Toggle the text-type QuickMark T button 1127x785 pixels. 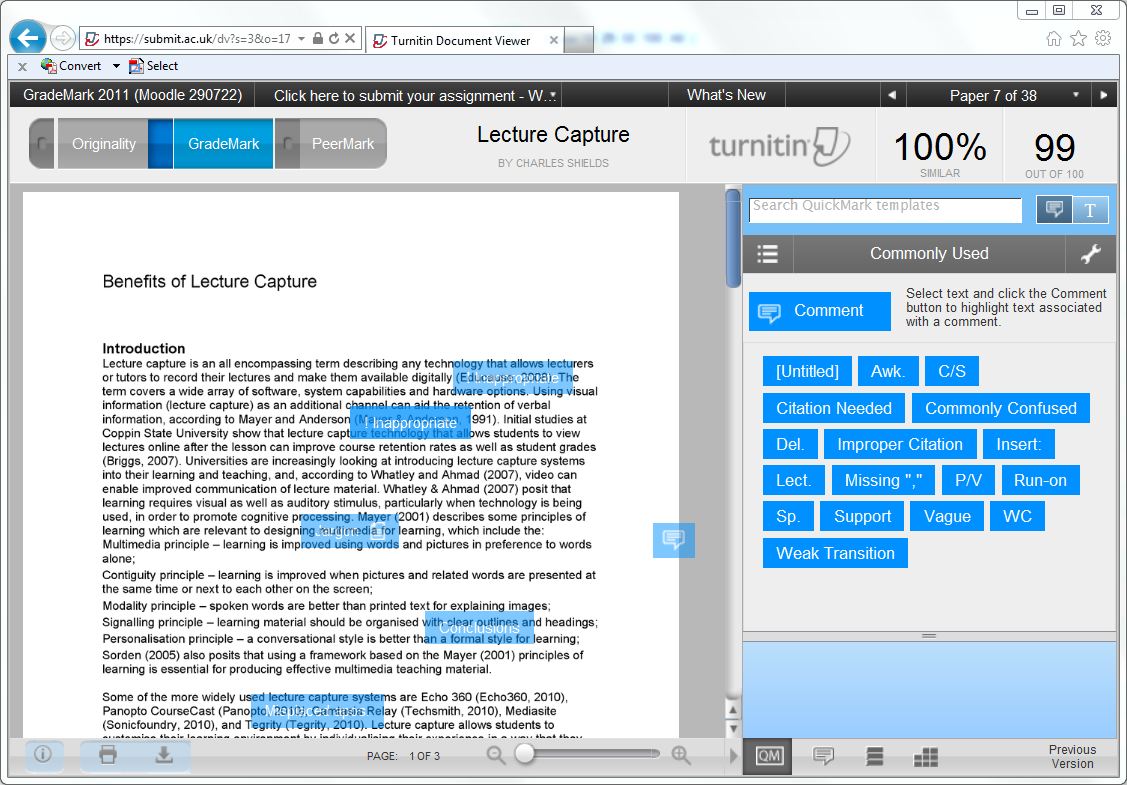(x=1090, y=210)
